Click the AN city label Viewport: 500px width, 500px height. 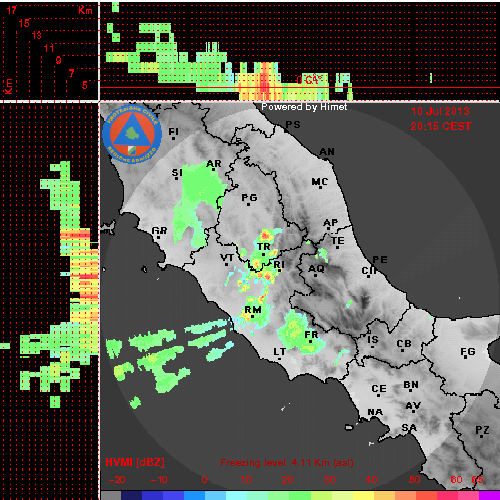pos(327,152)
